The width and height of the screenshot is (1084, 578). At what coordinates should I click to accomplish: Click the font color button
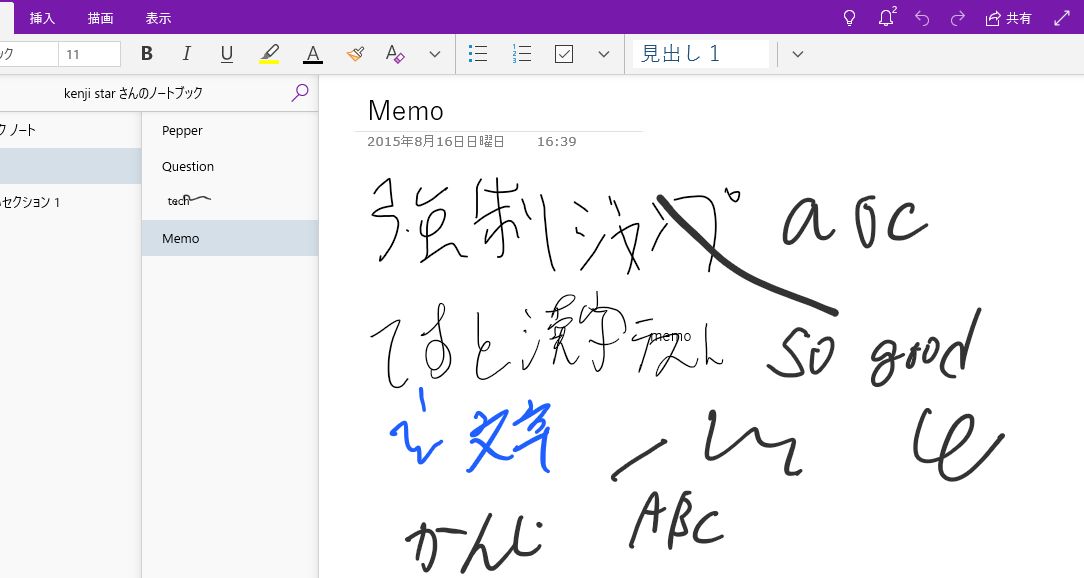(313, 54)
